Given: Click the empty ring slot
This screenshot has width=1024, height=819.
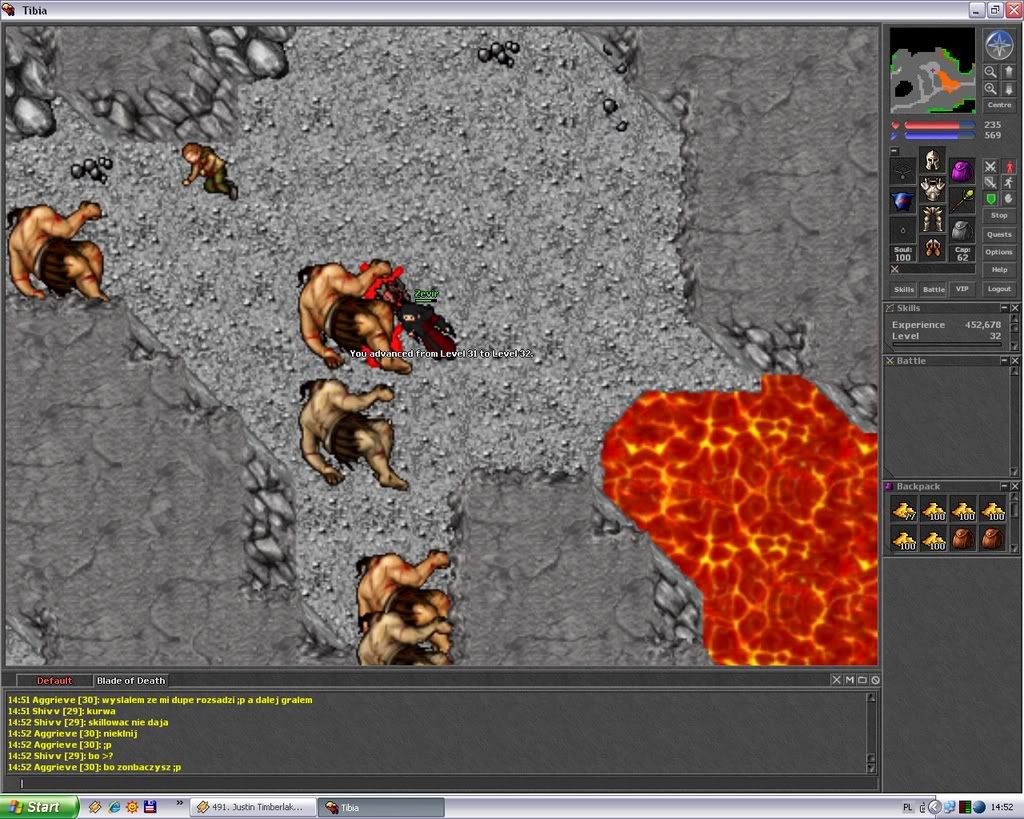Looking at the screenshot, I should click(903, 230).
